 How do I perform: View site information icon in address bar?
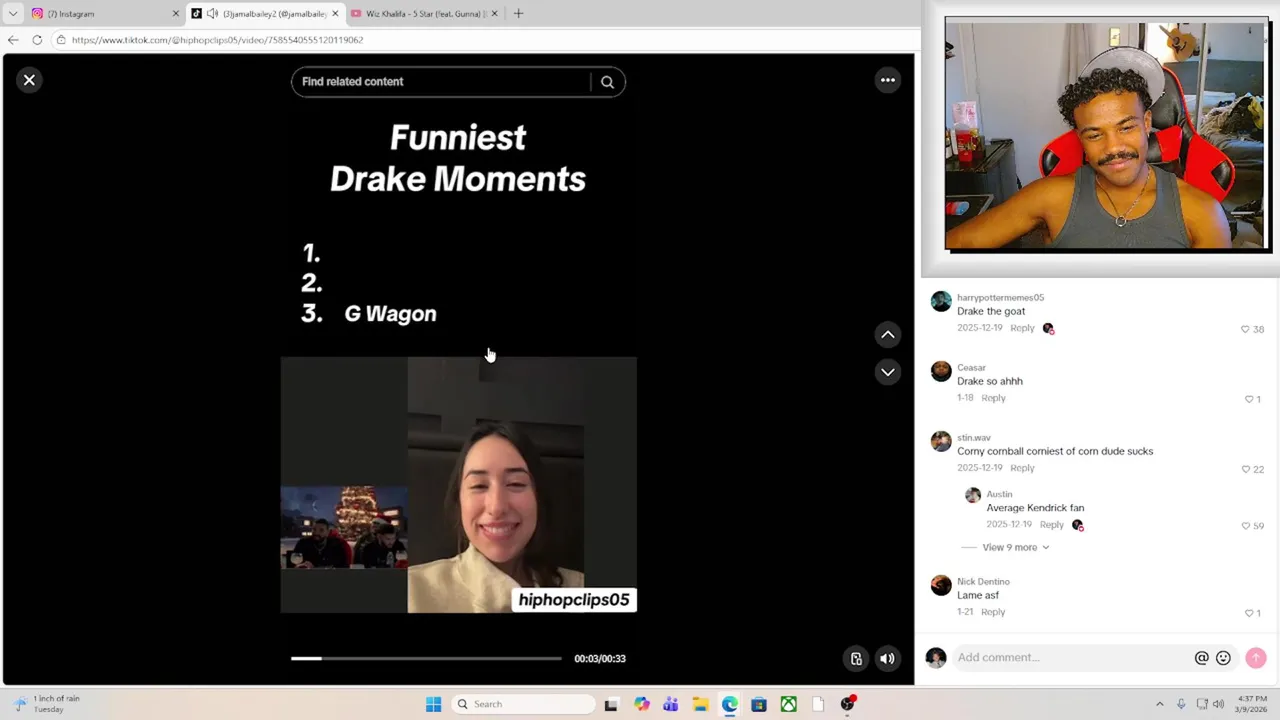pos(61,40)
